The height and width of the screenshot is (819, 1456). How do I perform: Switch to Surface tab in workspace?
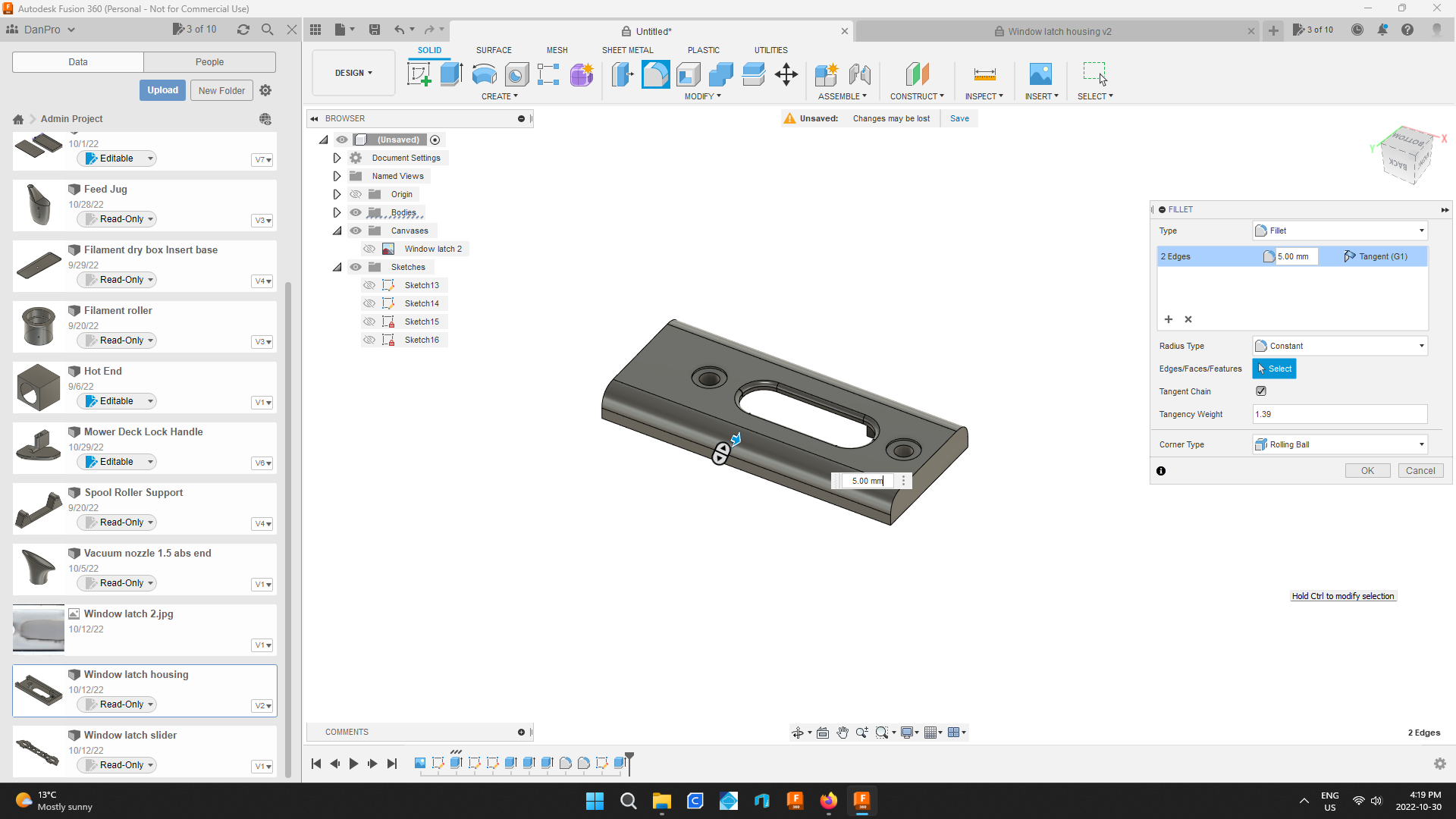pos(494,49)
